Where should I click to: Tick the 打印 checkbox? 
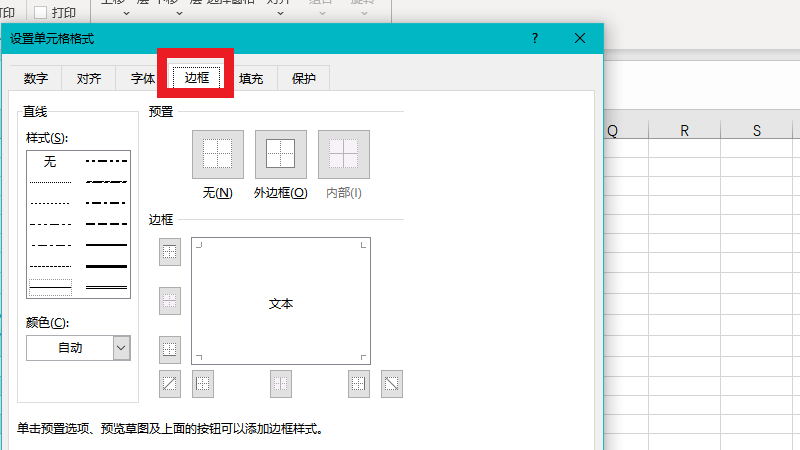coord(41,13)
